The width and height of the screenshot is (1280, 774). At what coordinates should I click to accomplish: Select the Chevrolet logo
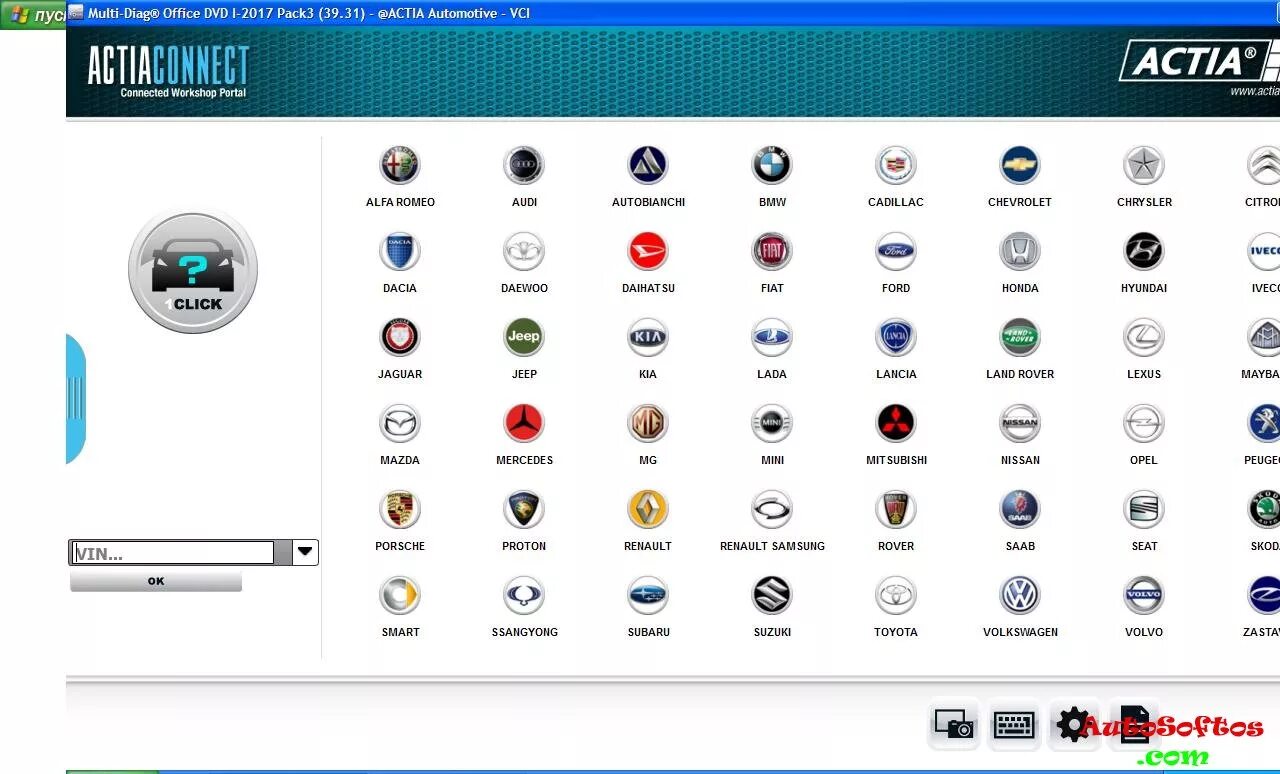(1020, 165)
